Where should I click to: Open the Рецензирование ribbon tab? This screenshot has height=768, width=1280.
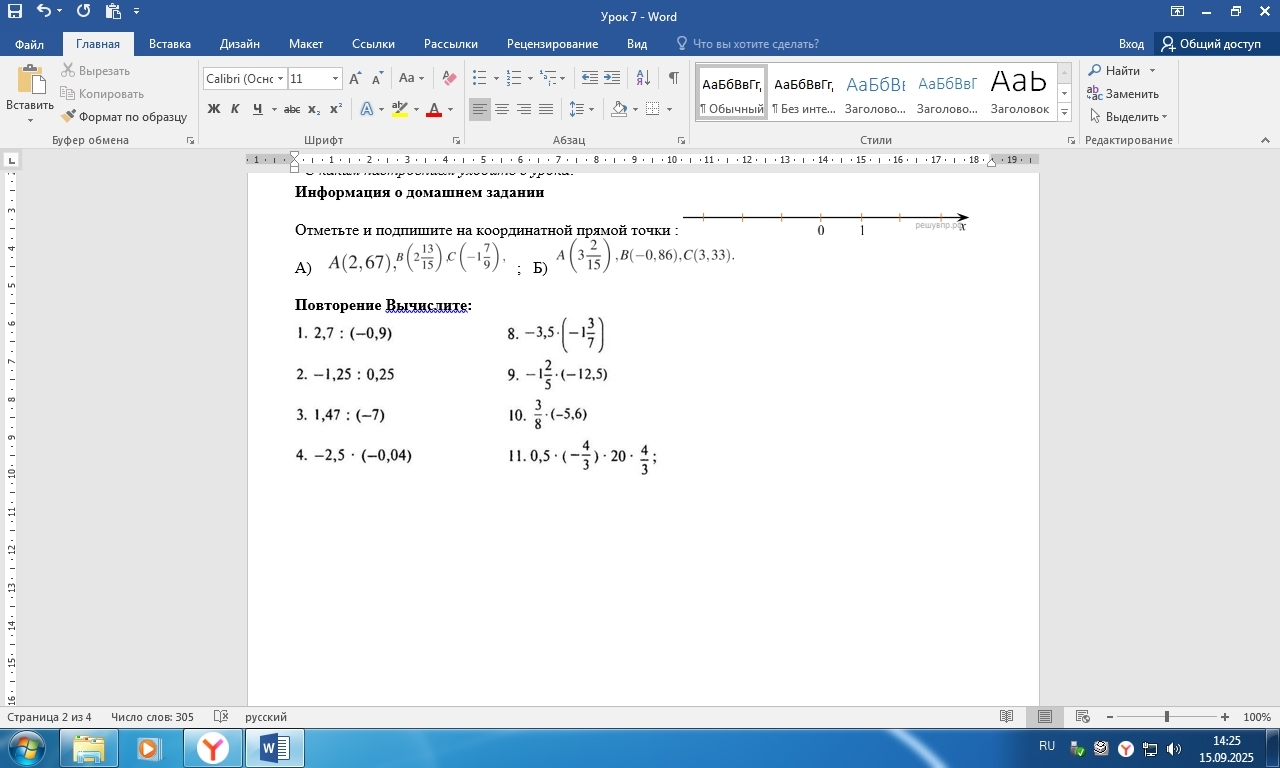coord(552,44)
